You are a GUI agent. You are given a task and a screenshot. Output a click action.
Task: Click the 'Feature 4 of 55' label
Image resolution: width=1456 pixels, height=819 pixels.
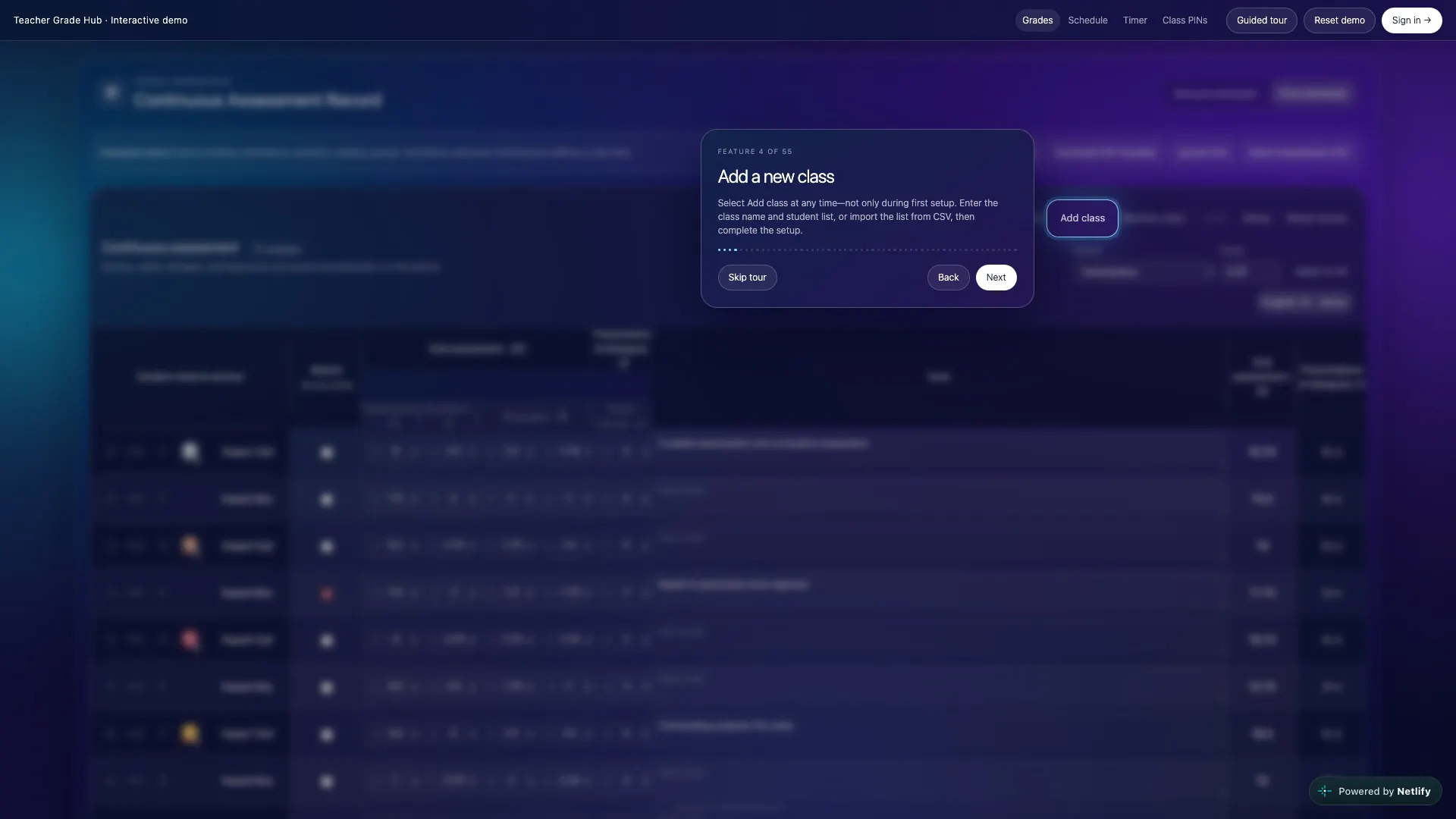coord(755,152)
